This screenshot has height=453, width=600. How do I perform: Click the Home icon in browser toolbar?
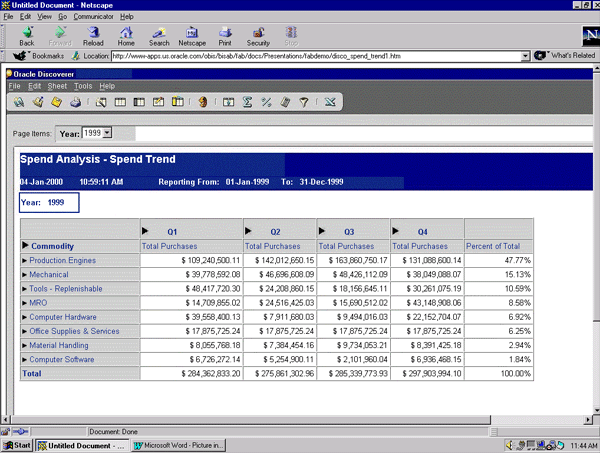click(x=126, y=36)
